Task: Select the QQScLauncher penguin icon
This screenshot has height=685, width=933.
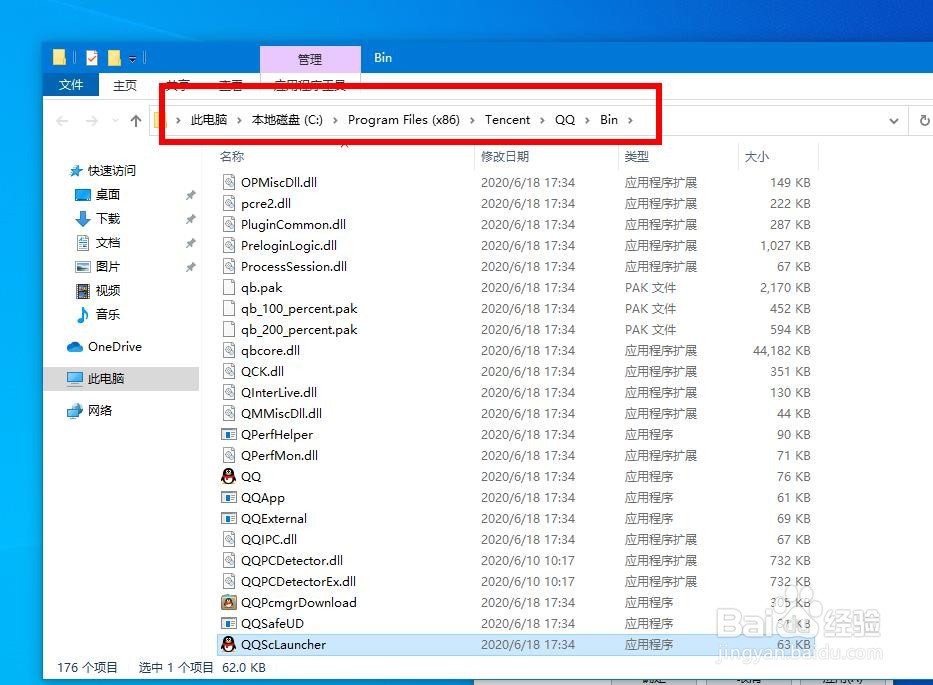Action: tap(228, 644)
